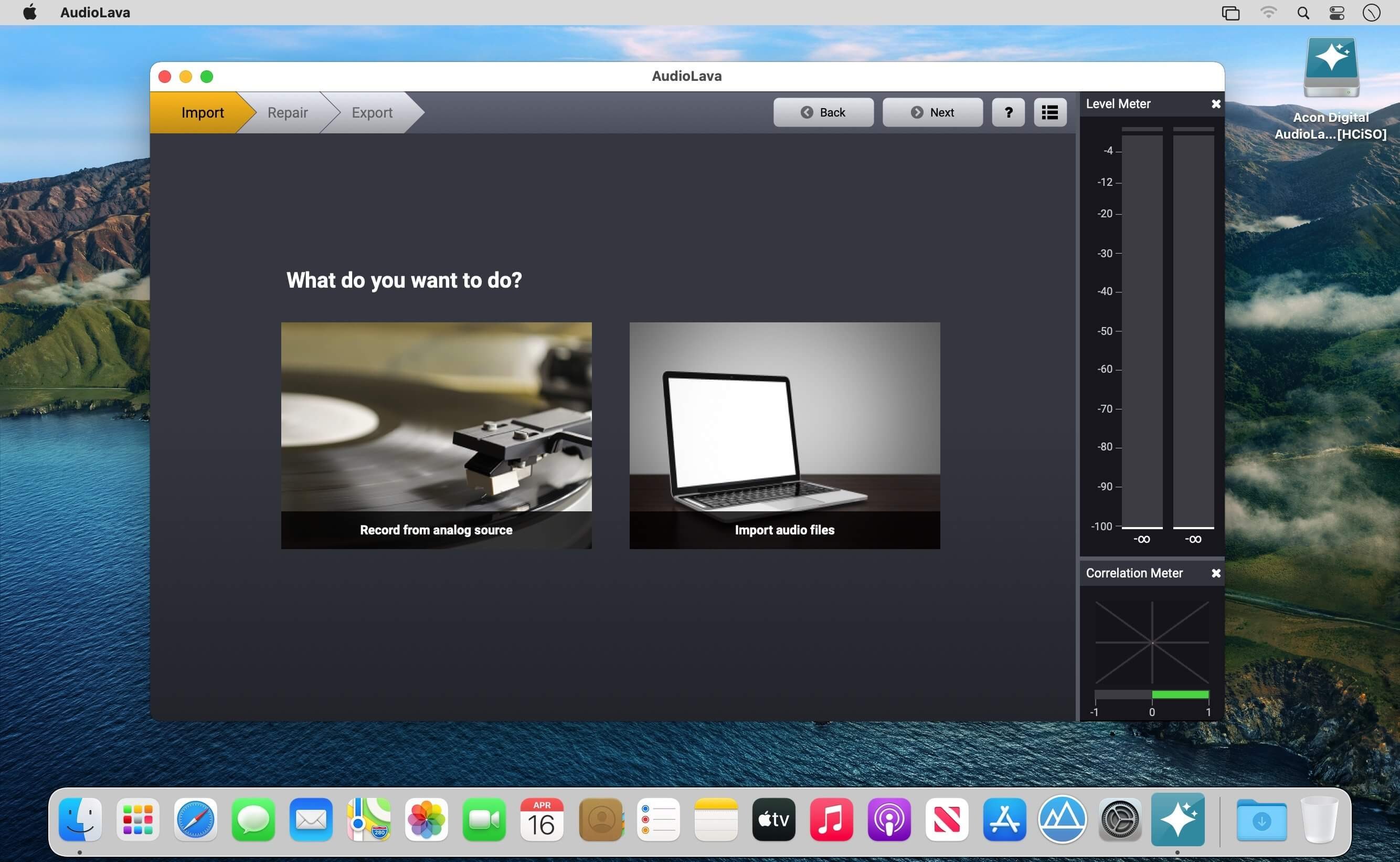Open the help with the question mark icon
The width and height of the screenshot is (1400, 862).
(x=1007, y=112)
